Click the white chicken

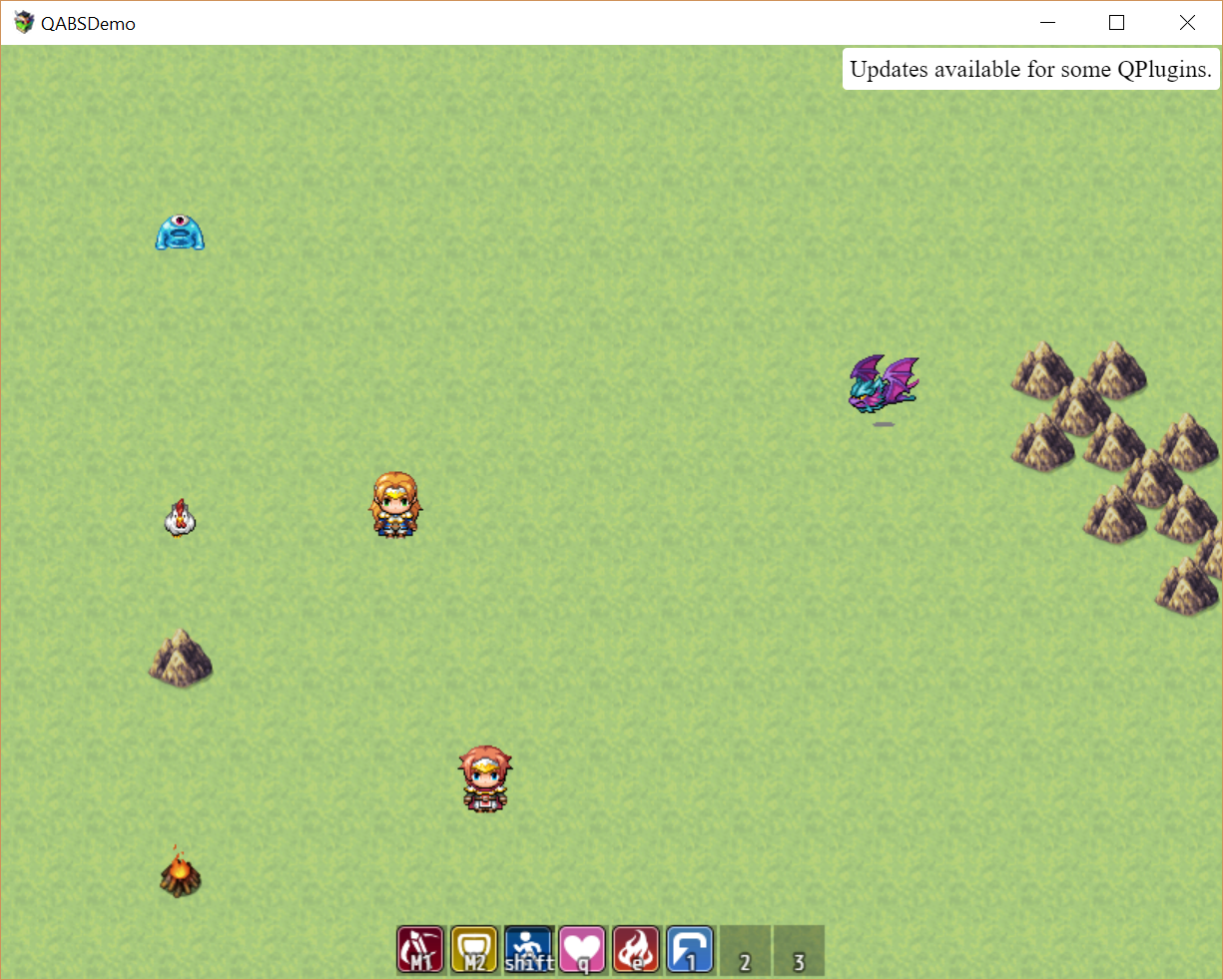pyautogui.click(x=180, y=519)
